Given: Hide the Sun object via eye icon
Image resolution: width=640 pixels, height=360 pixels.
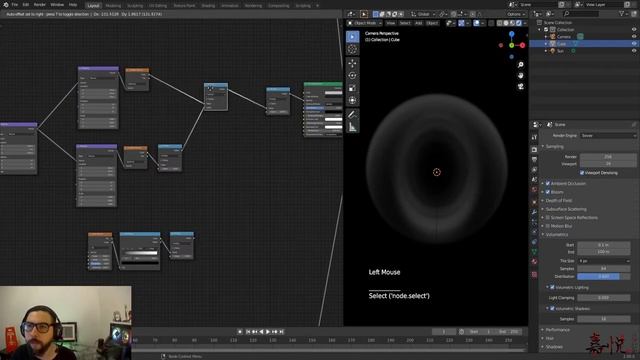Looking at the screenshot, I should [634, 51].
